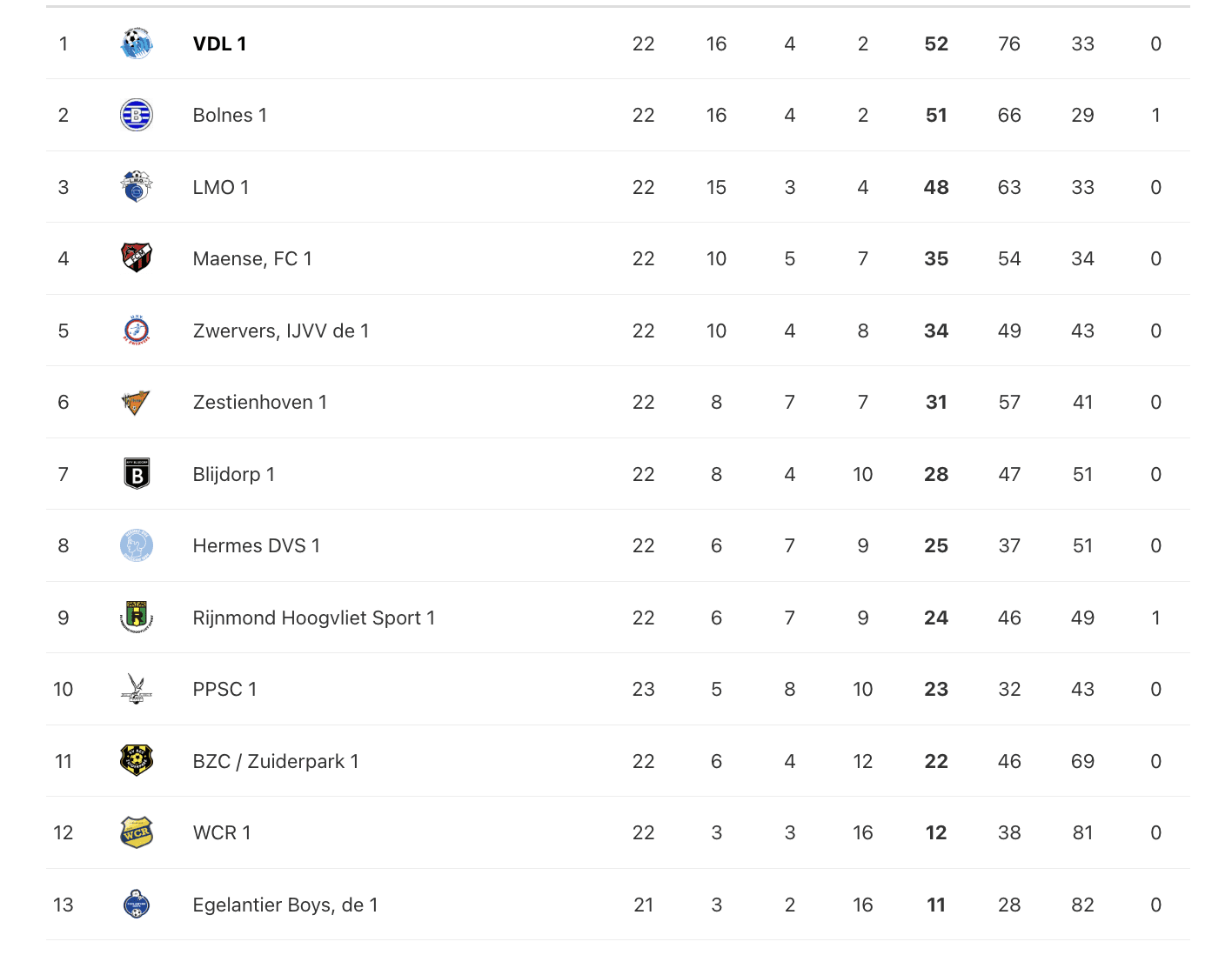The height and width of the screenshot is (955, 1232).
Task: Select the Egelantier Boys, de 1 name
Action: [x=285, y=905]
